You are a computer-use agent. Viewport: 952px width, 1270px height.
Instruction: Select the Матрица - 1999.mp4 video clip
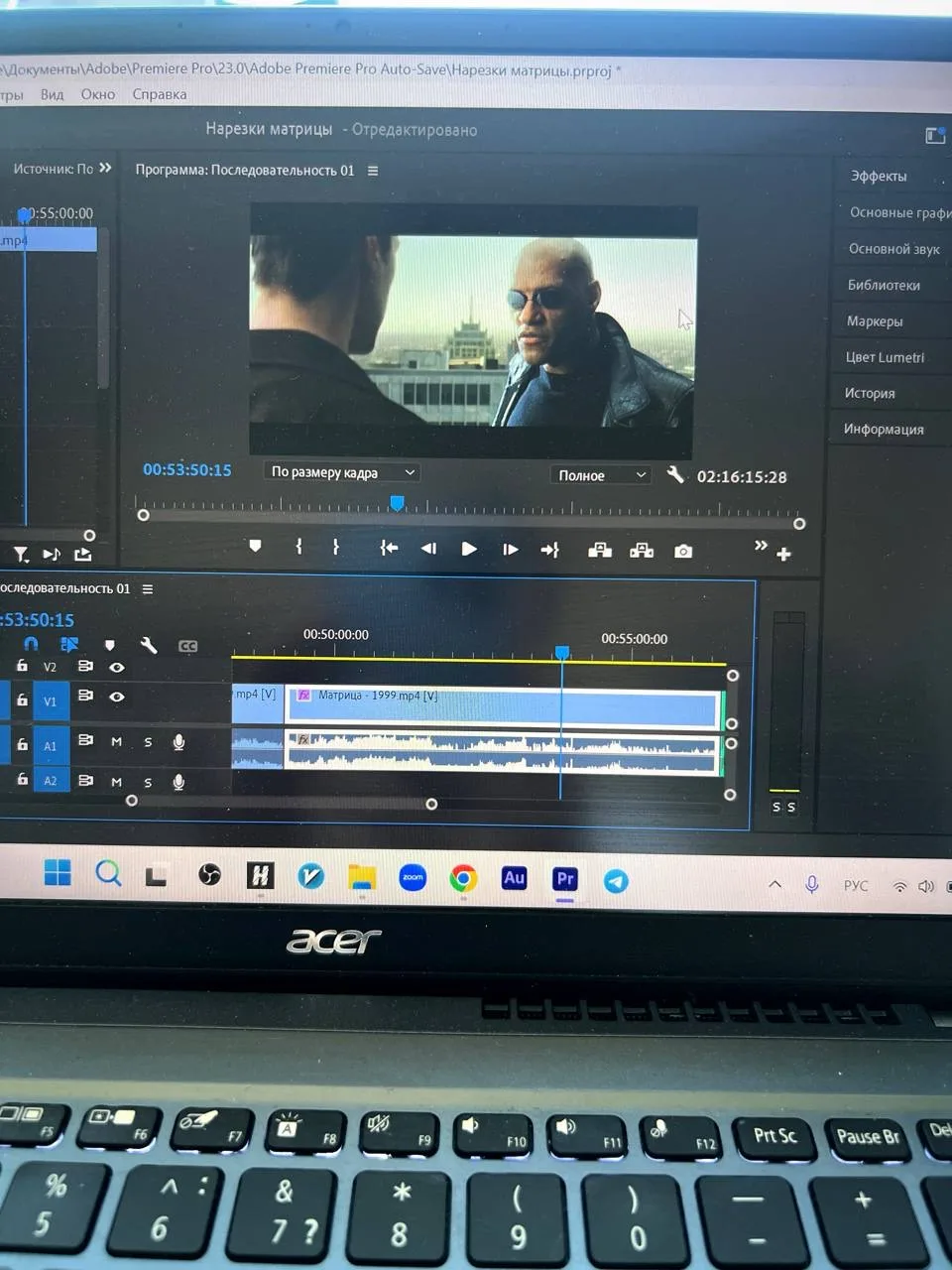click(x=503, y=708)
